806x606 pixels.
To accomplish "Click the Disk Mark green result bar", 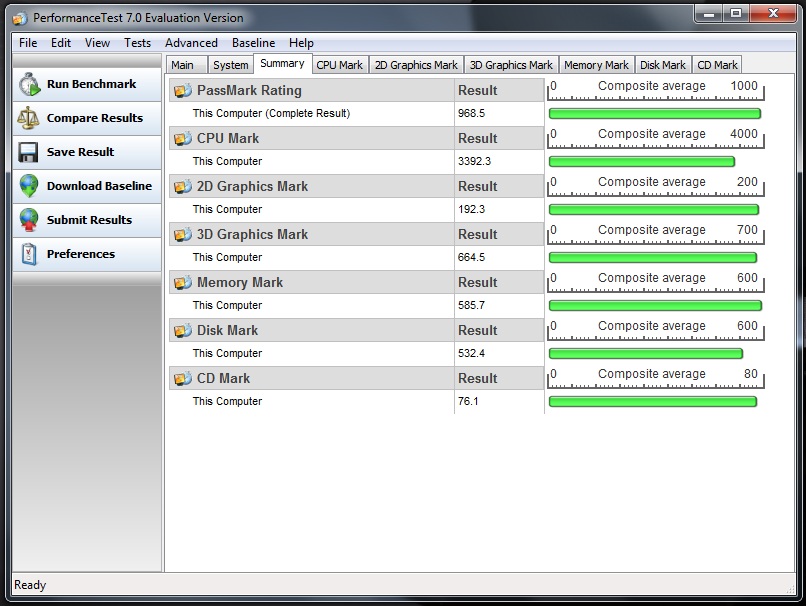I will pos(646,353).
